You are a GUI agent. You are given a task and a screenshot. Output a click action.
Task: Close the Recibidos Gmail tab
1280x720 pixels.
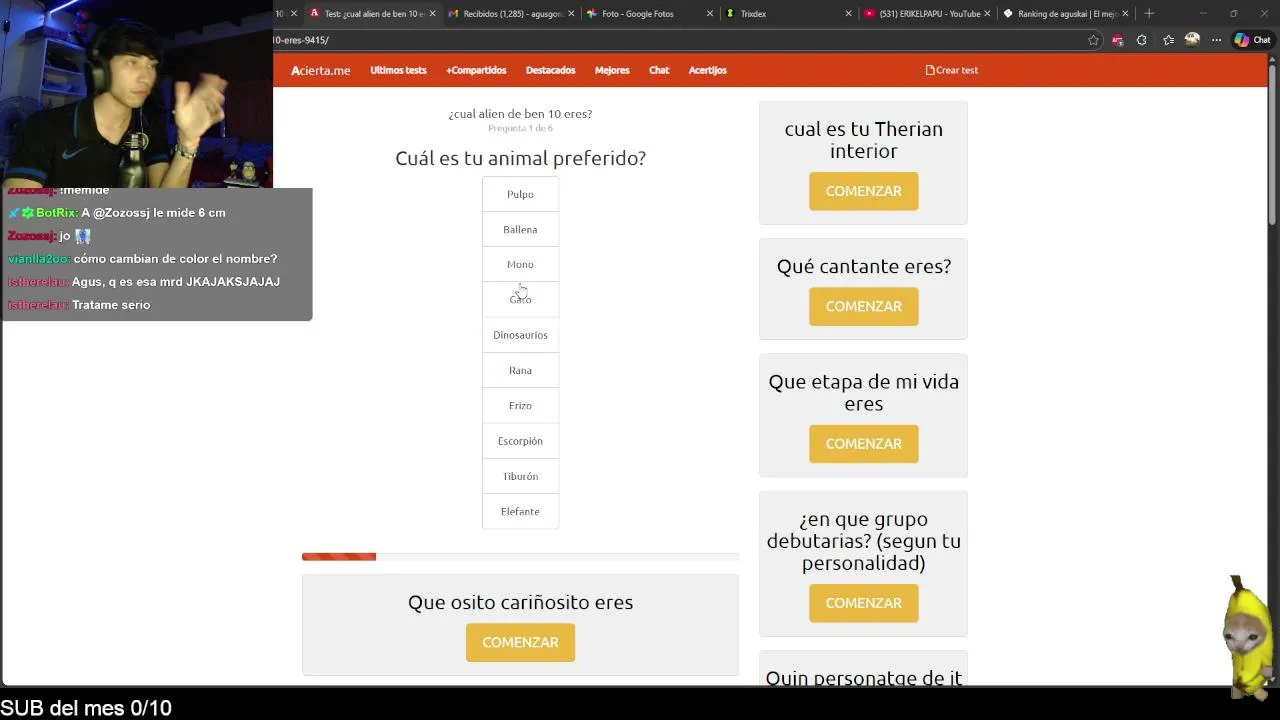coord(571,14)
